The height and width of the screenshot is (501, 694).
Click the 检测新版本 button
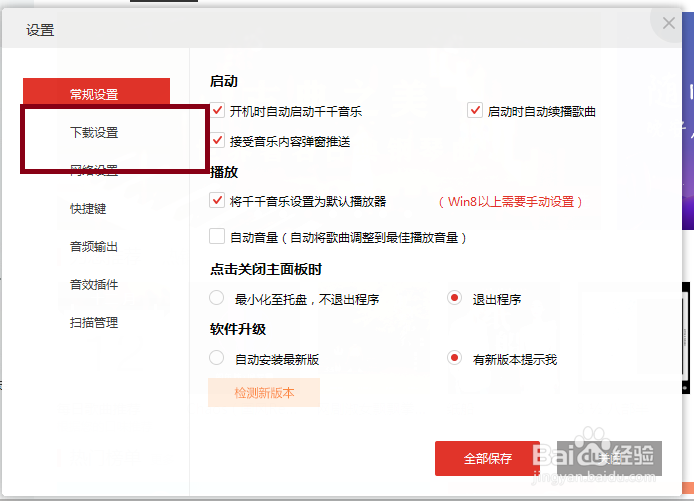click(x=264, y=393)
